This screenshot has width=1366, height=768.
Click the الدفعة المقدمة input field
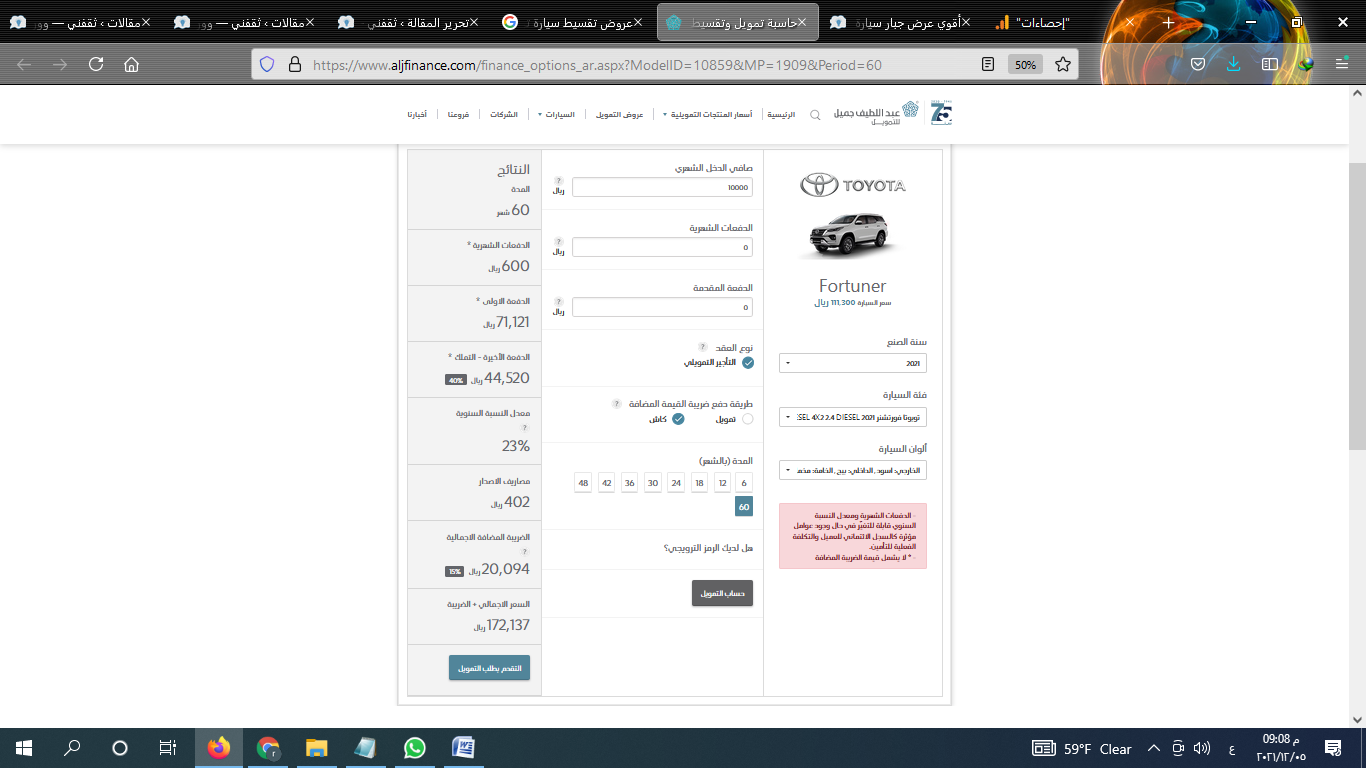pyautogui.click(x=662, y=307)
